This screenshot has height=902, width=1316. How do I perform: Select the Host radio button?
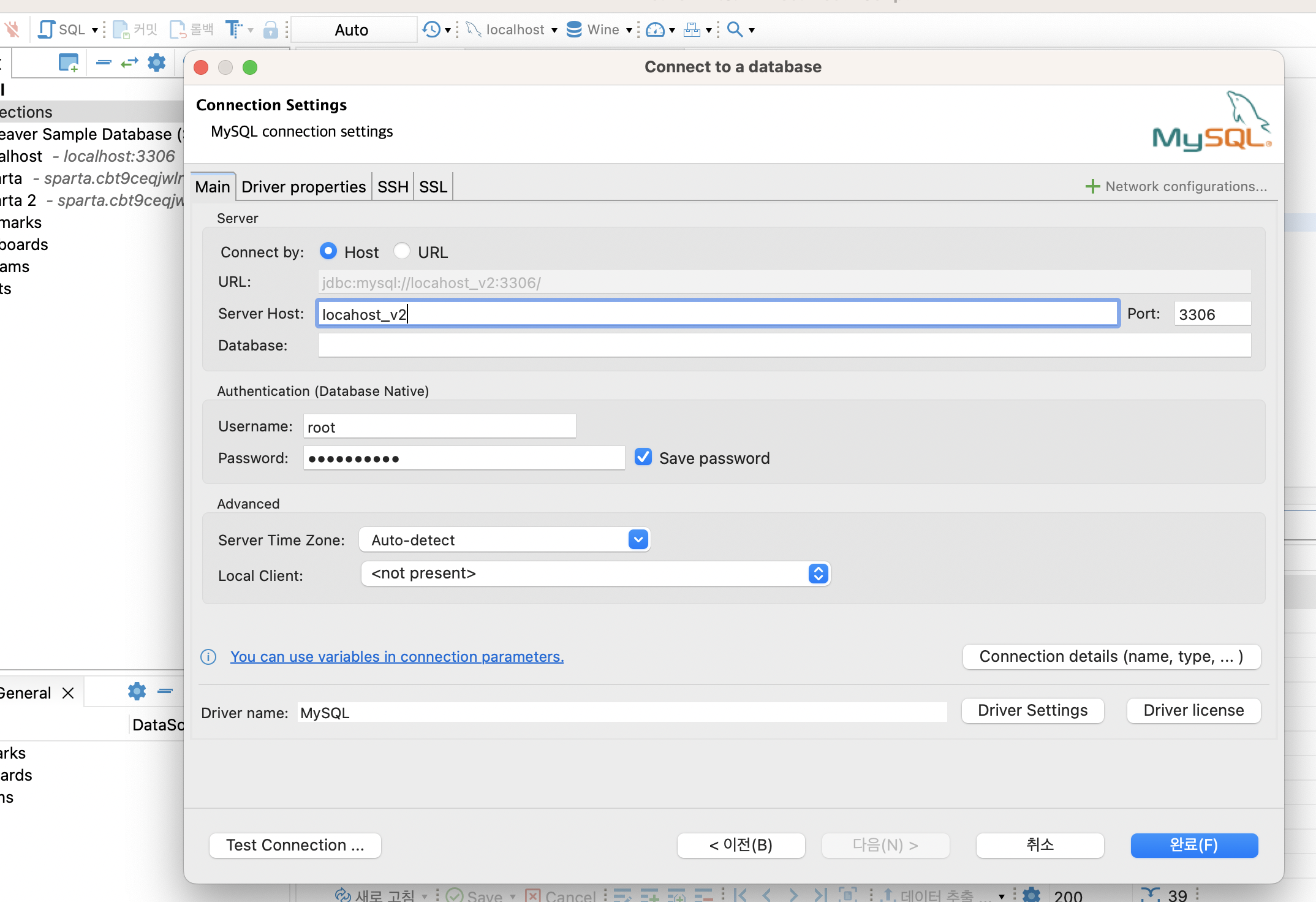328,251
